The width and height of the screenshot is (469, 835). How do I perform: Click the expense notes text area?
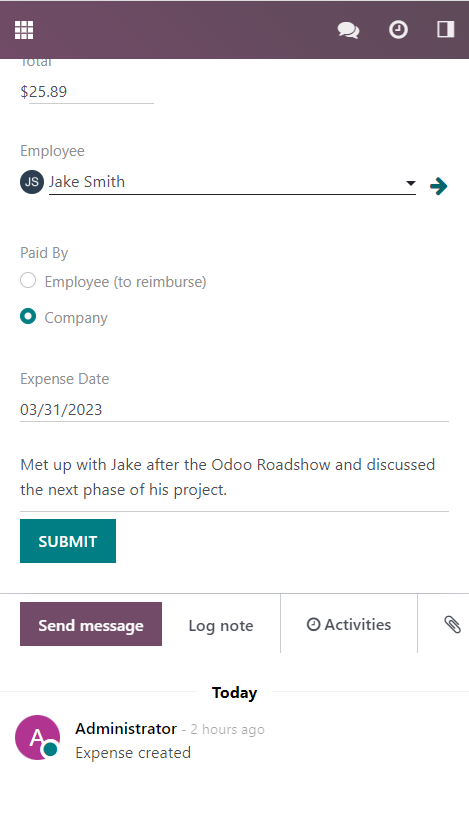click(234, 477)
